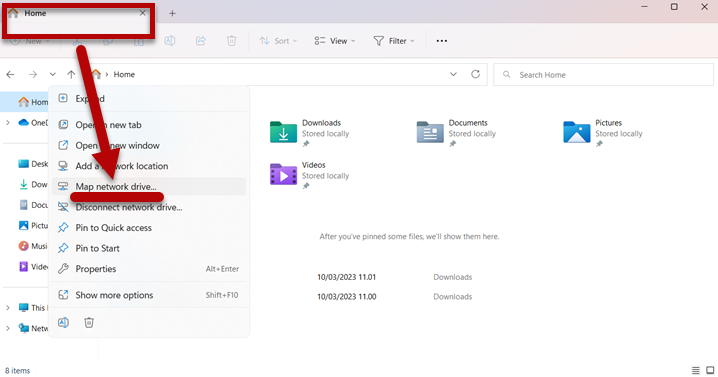Click the Properties wrench icon
The width and height of the screenshot is (718, 377).
click(x=63, y=269)
